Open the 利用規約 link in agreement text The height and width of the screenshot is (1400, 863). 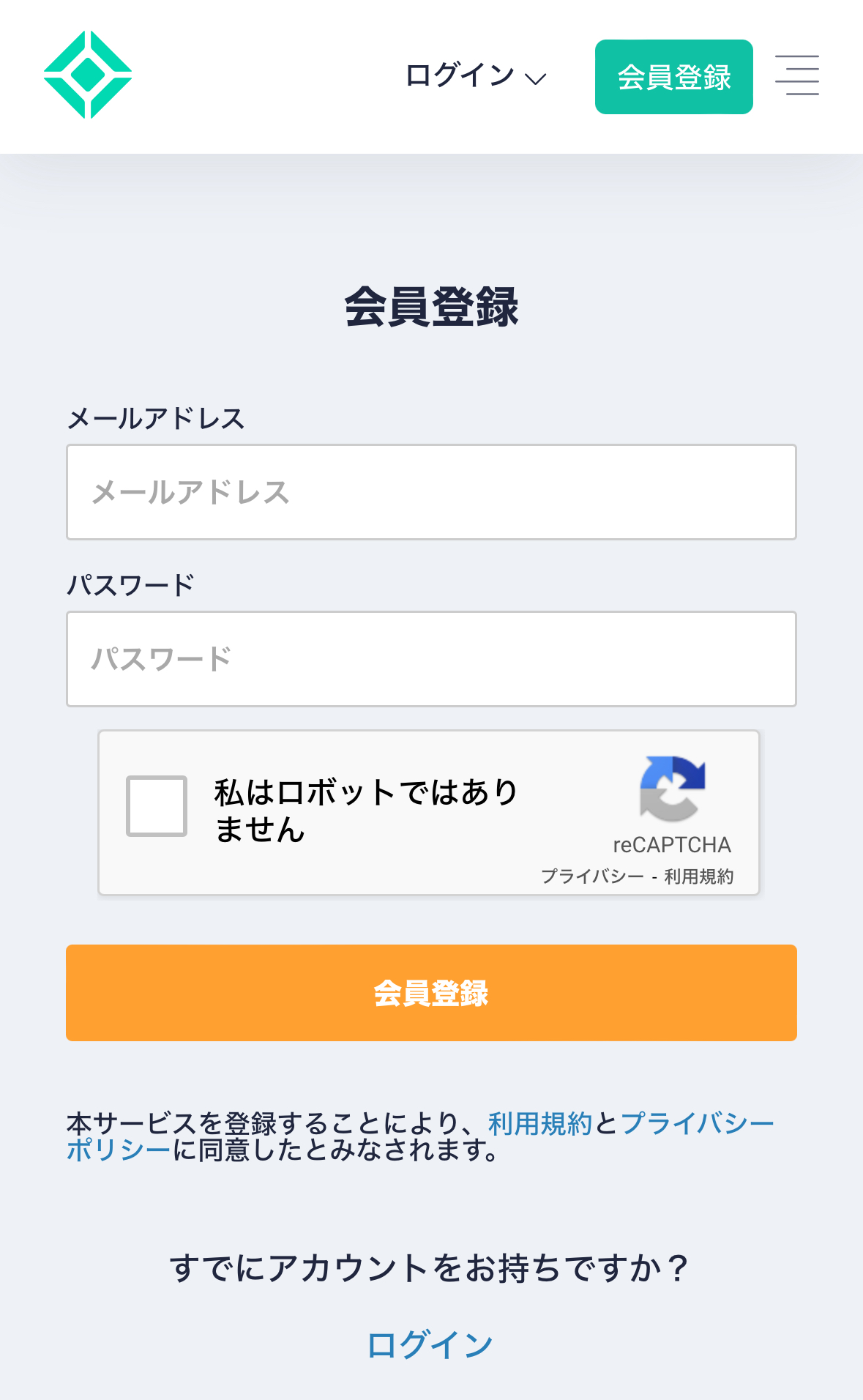coord(539,1123)
